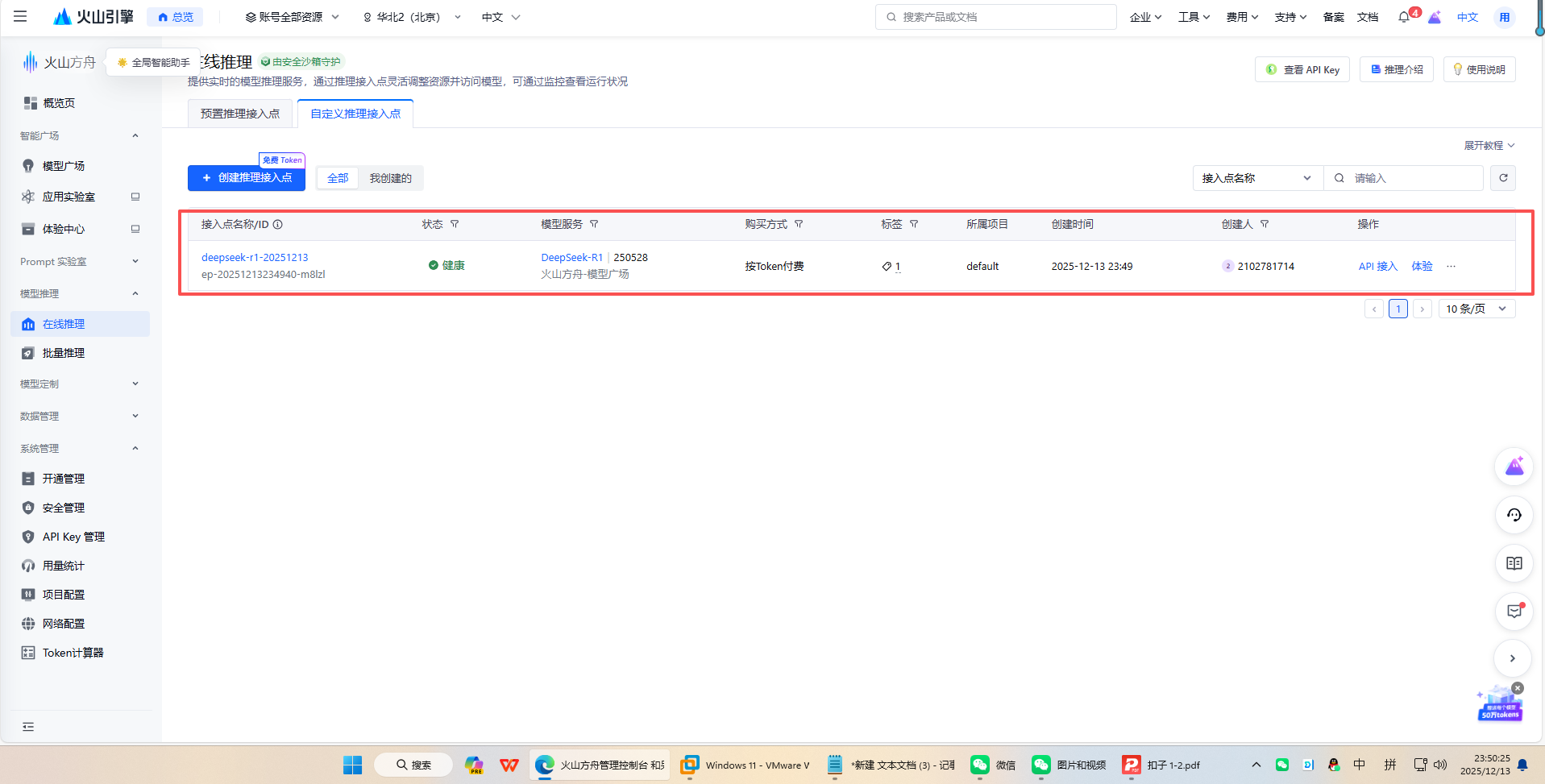The width and height of the screenshot is (1545, 784).
Task: Open 扣子 1-2.pdf in taskbar
Action: pyautogui.click(x=1161, y=765)
